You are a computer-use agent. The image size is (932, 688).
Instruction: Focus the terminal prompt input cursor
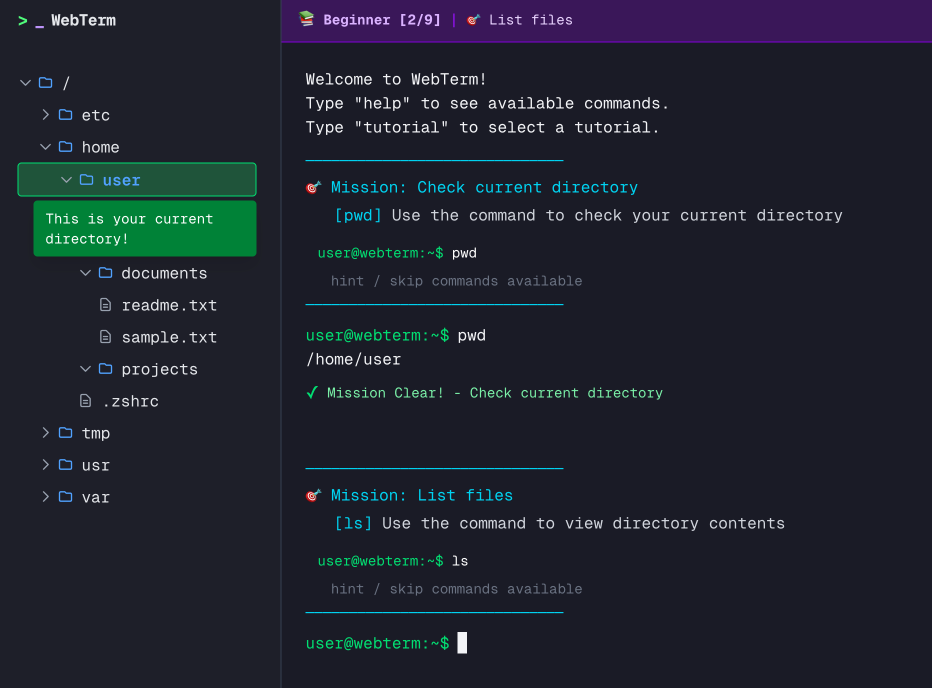462,643
